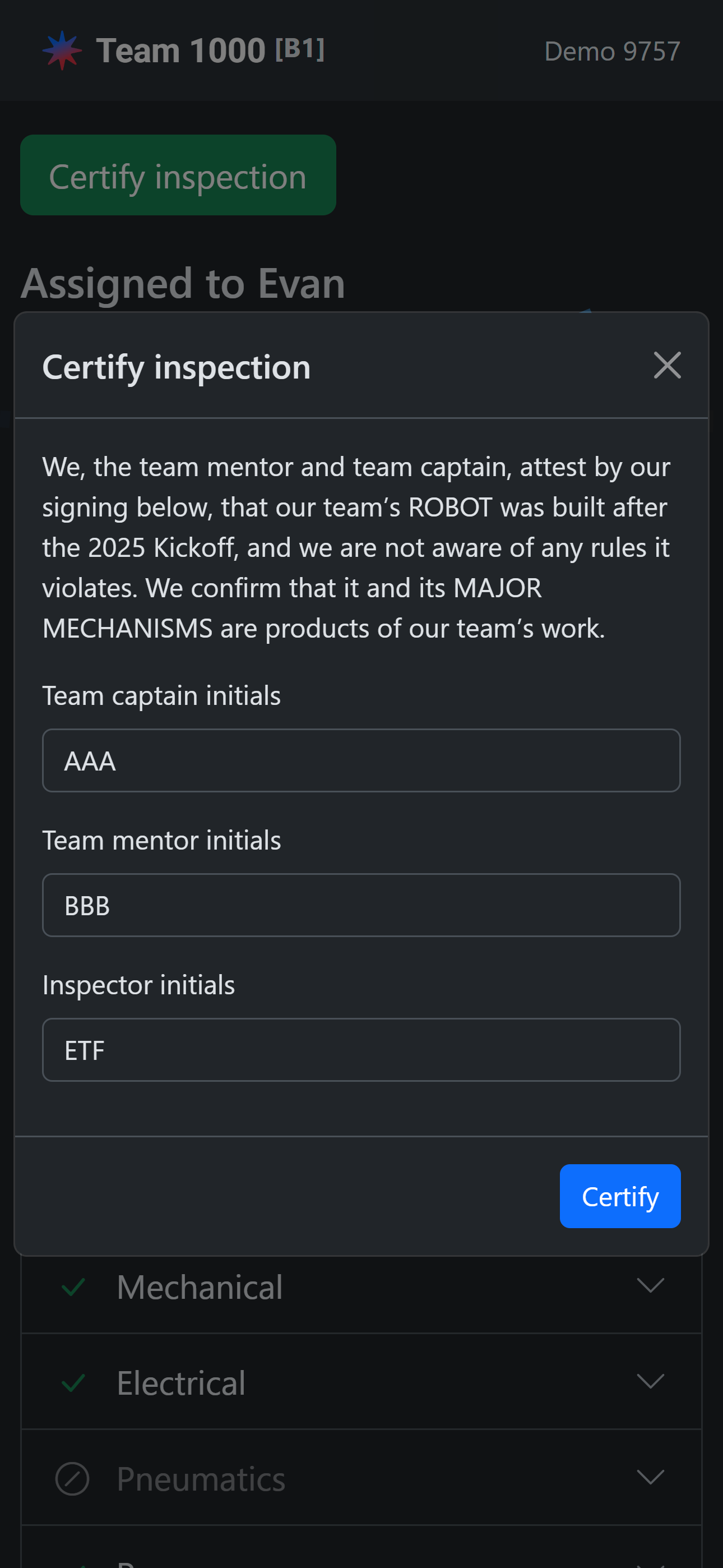This screenshot has width=723, height=1568.
Task: Expand the Mechanical section chevron
Action: click(650, 1285)
